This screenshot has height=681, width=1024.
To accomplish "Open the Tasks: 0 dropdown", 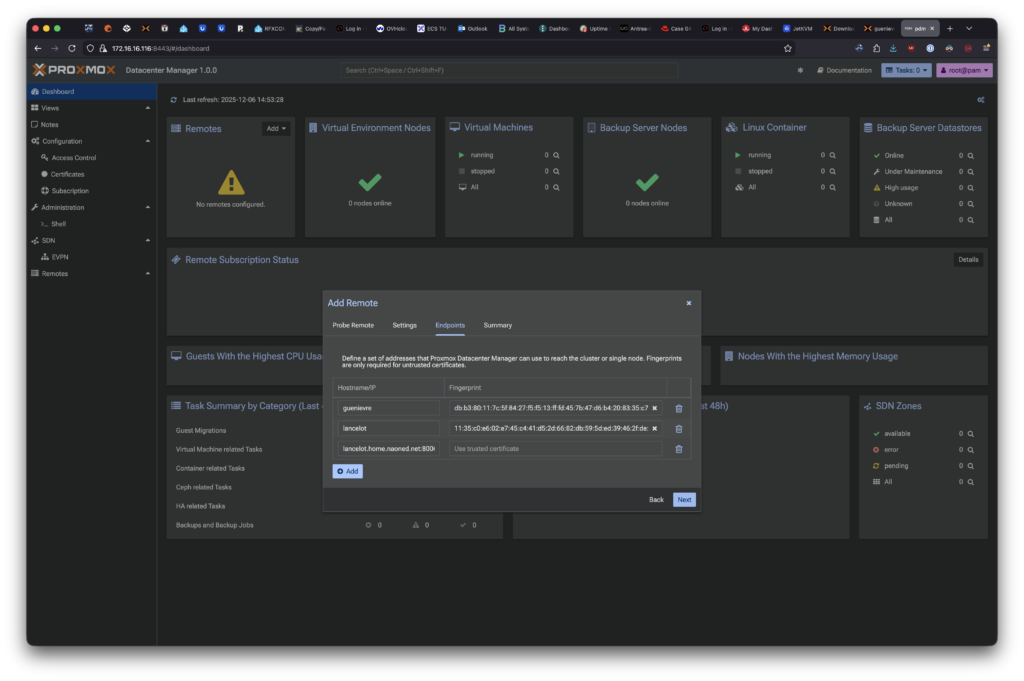I will 906,70.
